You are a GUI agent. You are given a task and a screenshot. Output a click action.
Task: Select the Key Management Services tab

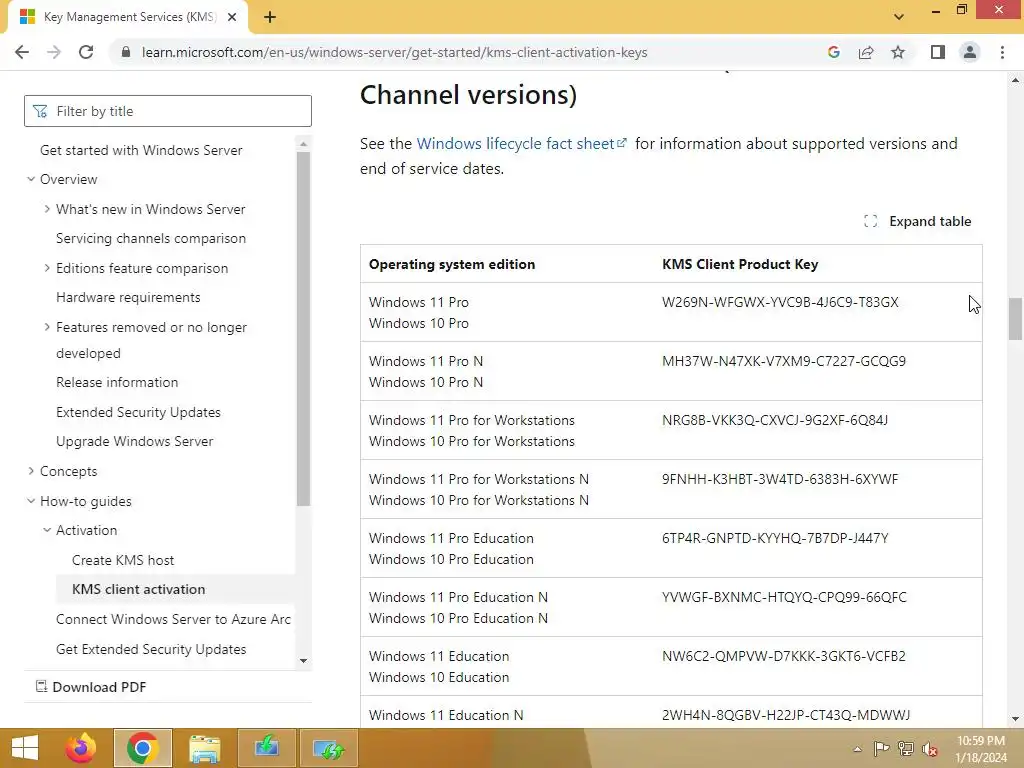pos(127,17)
